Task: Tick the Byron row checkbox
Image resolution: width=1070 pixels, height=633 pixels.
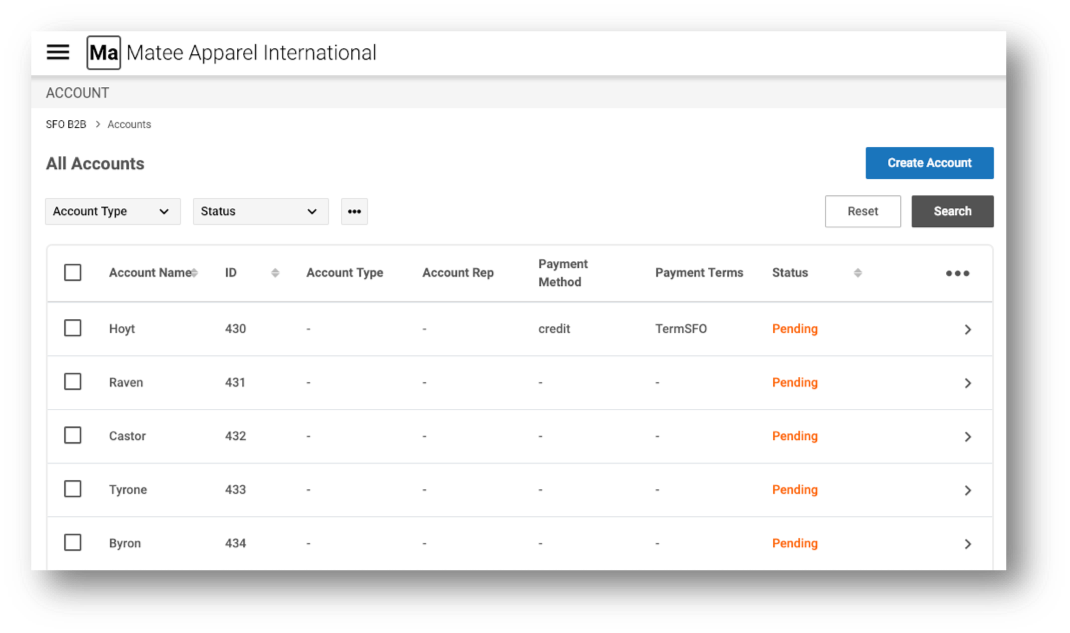Action: pyautogui.click(x=73, y=543)
